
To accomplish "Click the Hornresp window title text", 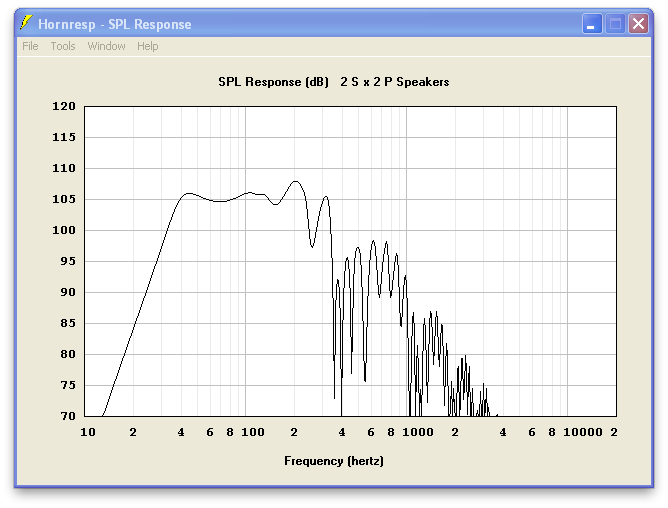I will coord(115,24).
